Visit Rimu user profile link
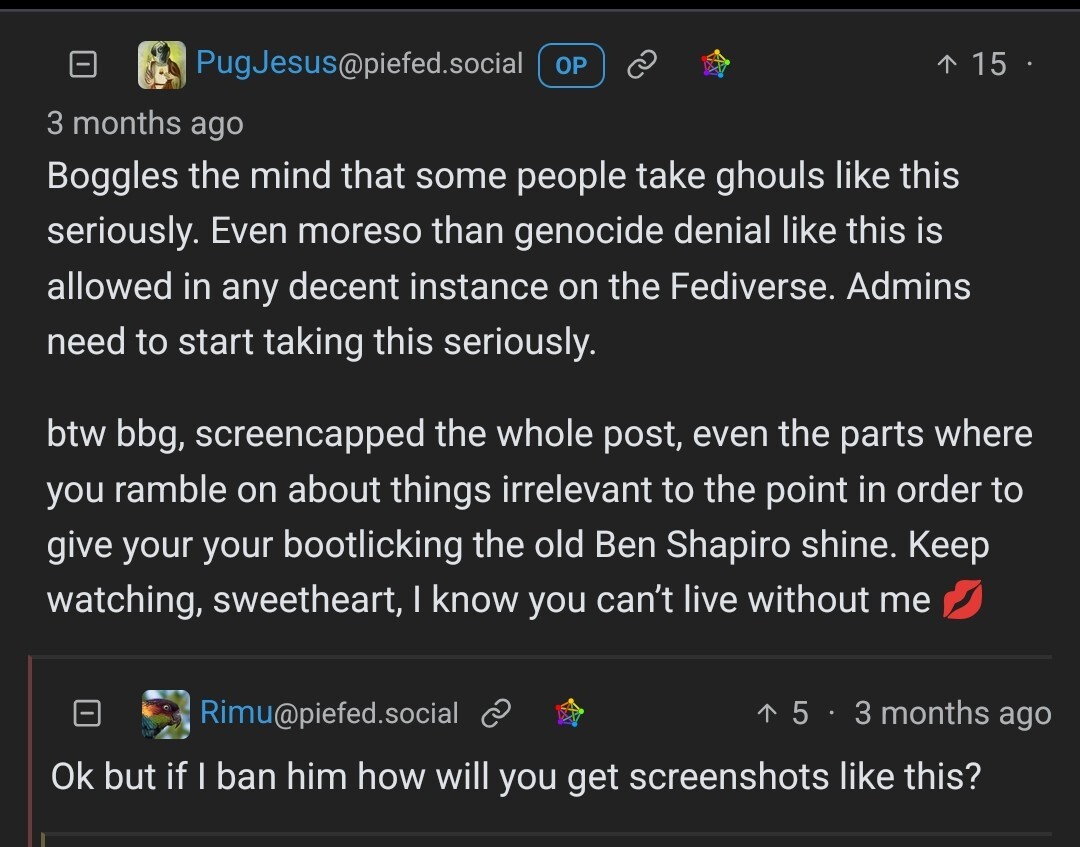1080x847 pixels. click(236, 712)
